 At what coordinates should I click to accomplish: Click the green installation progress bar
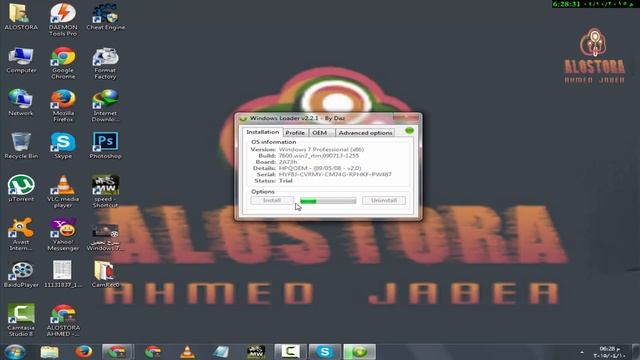point(328,201)
